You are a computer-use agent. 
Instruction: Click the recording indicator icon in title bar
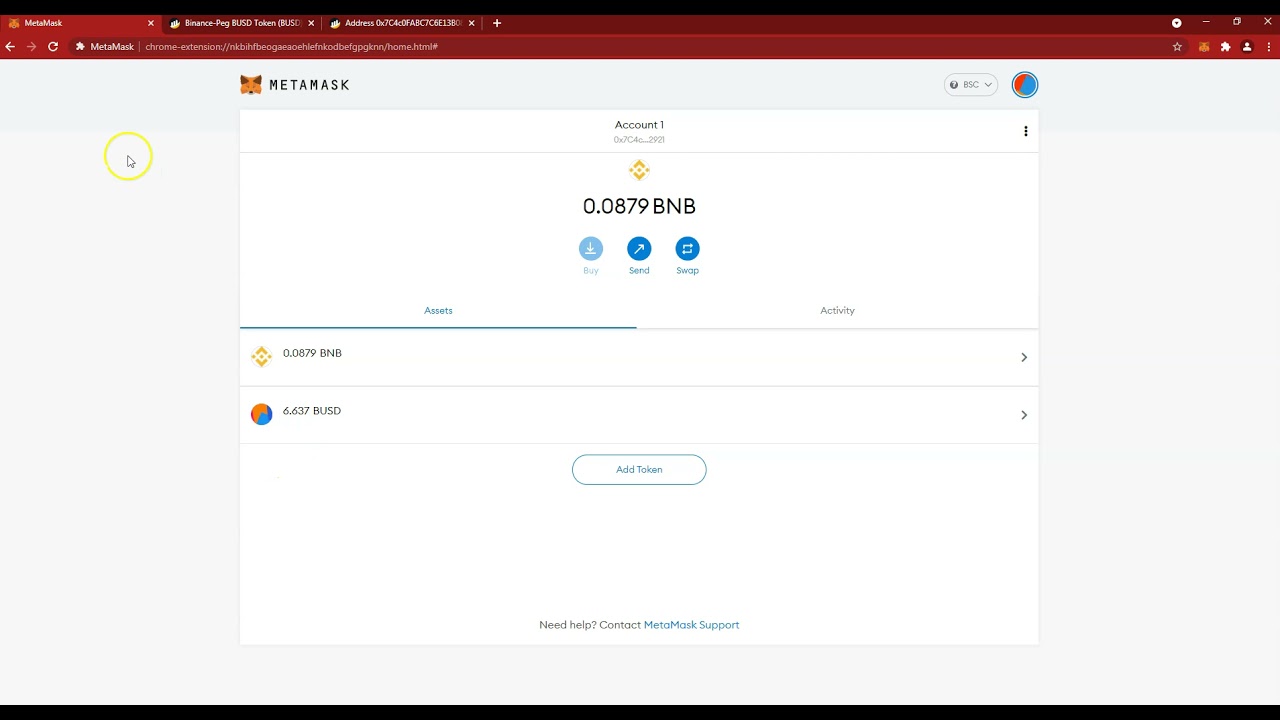coord(1176,23)
